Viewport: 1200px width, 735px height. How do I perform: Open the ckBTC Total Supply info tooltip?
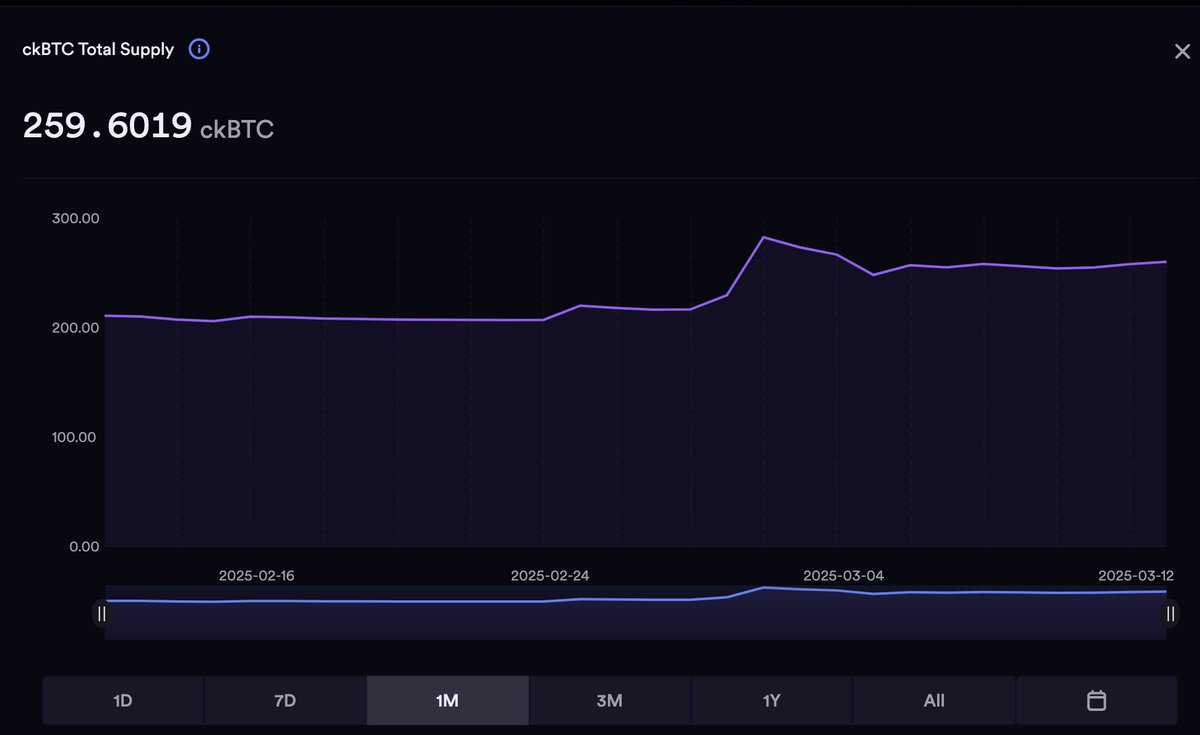tap(198, 49)
